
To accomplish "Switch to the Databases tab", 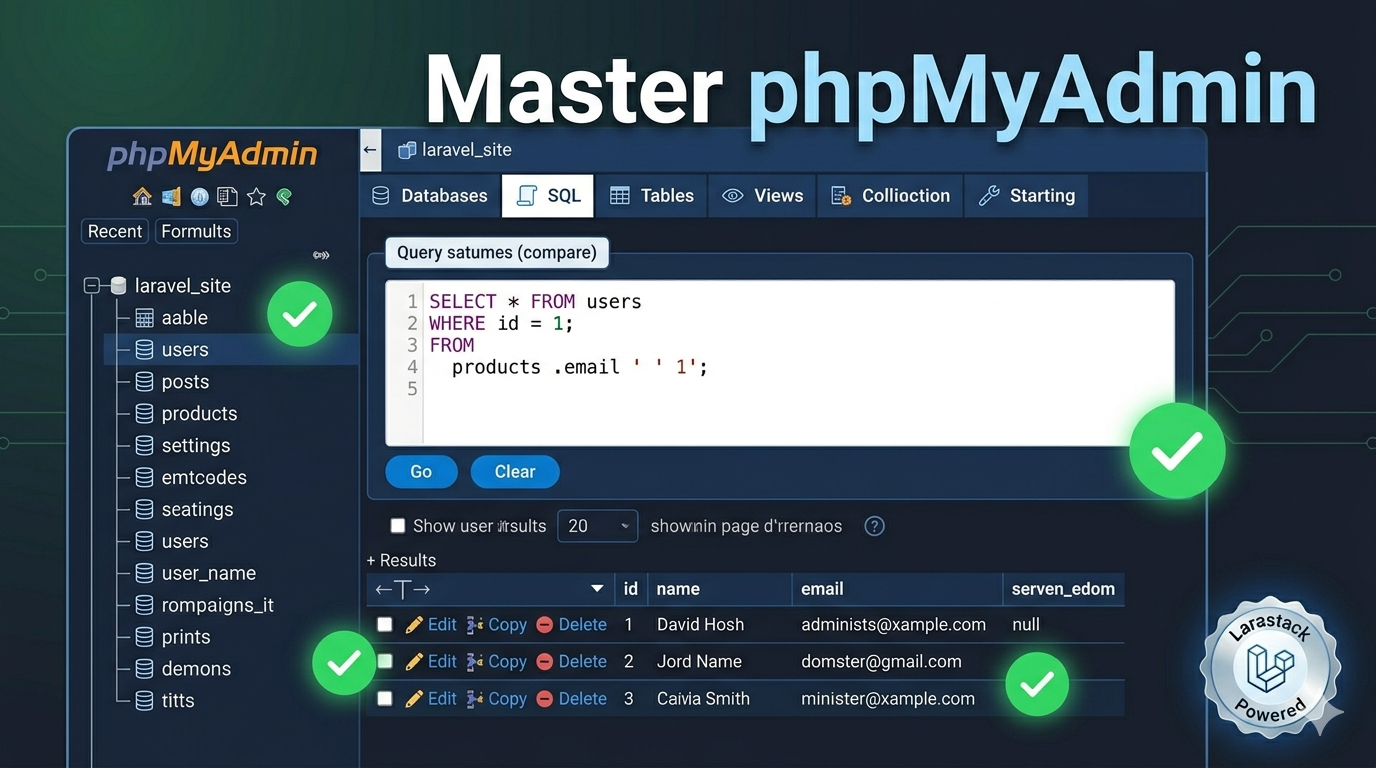I will pos(429,196).
